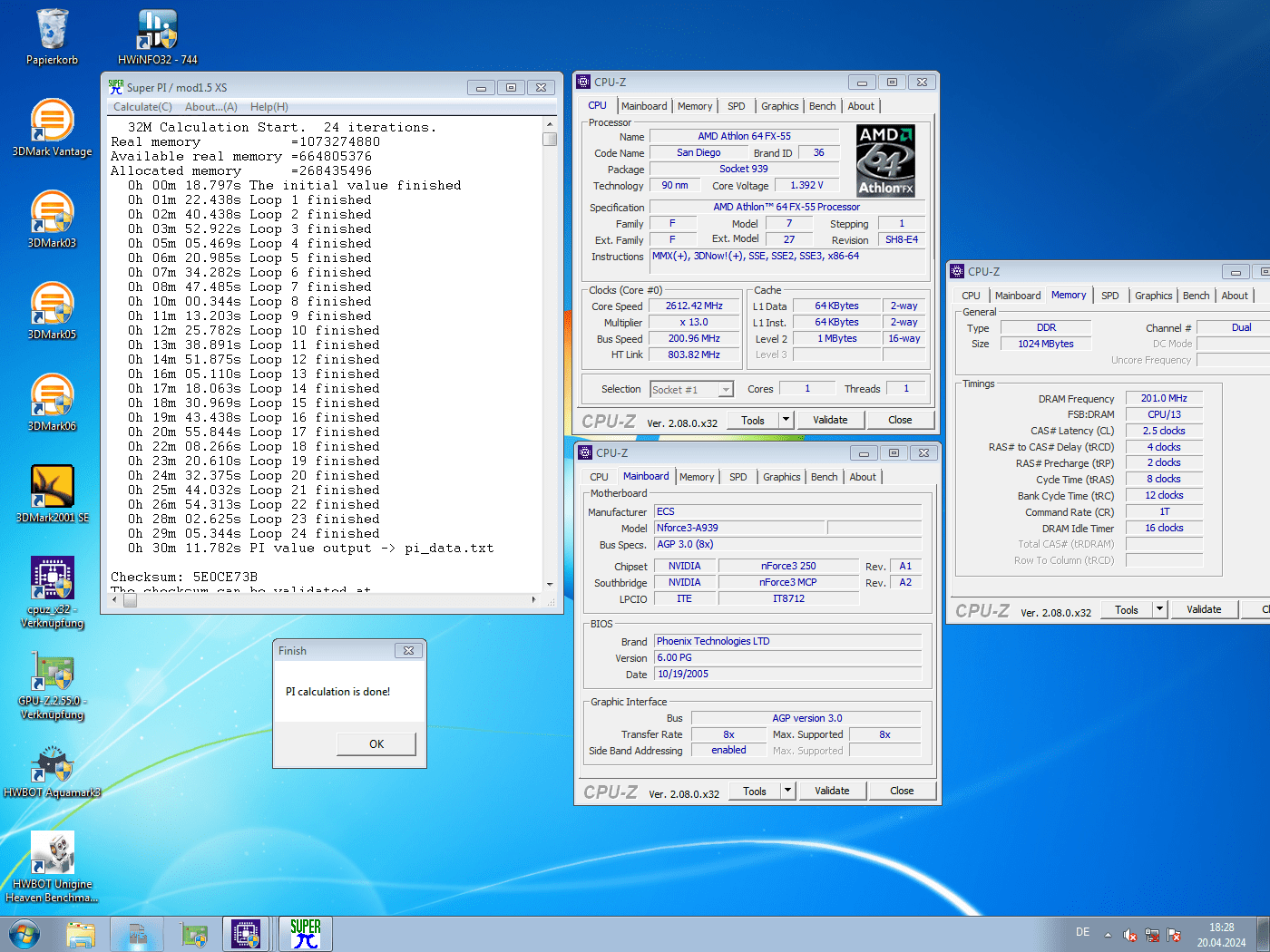Expand the Tools dropdown arrow in CPU tab window
The image size is (1270, 952).
[786, 420]
